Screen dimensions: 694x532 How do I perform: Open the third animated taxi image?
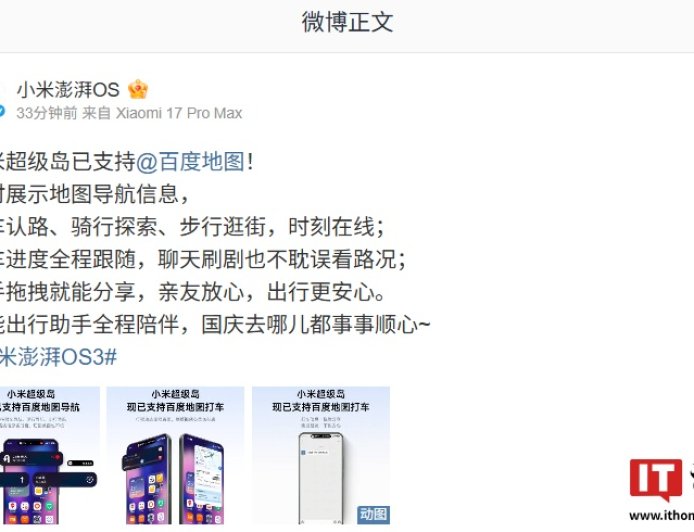[x=321, y=455]
